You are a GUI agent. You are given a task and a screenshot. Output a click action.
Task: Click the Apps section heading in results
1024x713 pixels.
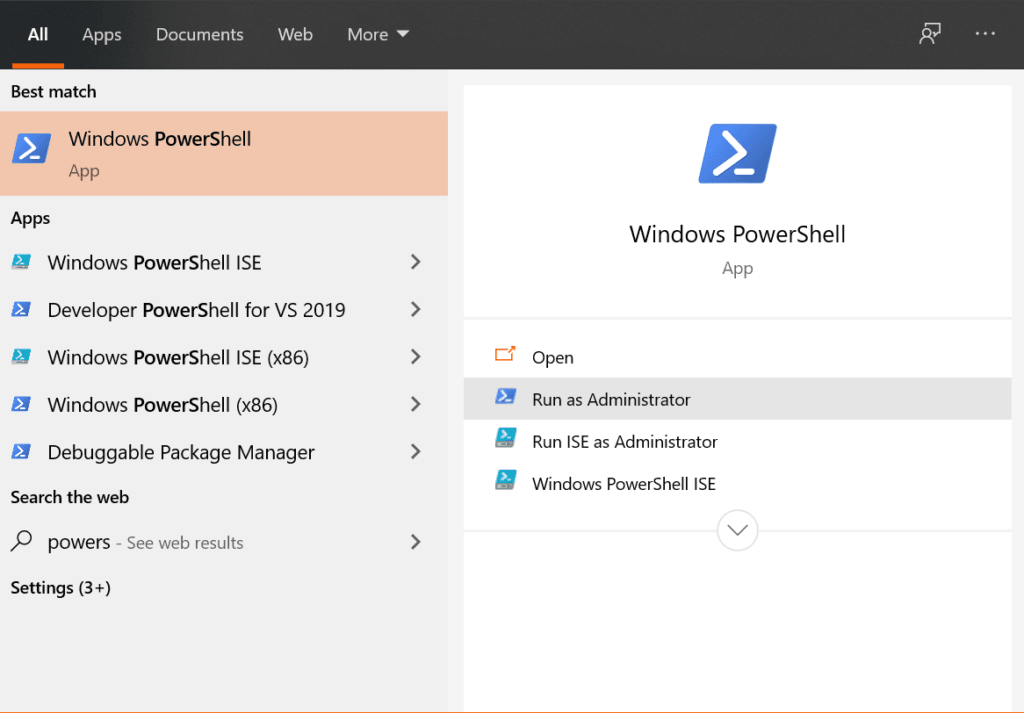[x=31, y=218]
